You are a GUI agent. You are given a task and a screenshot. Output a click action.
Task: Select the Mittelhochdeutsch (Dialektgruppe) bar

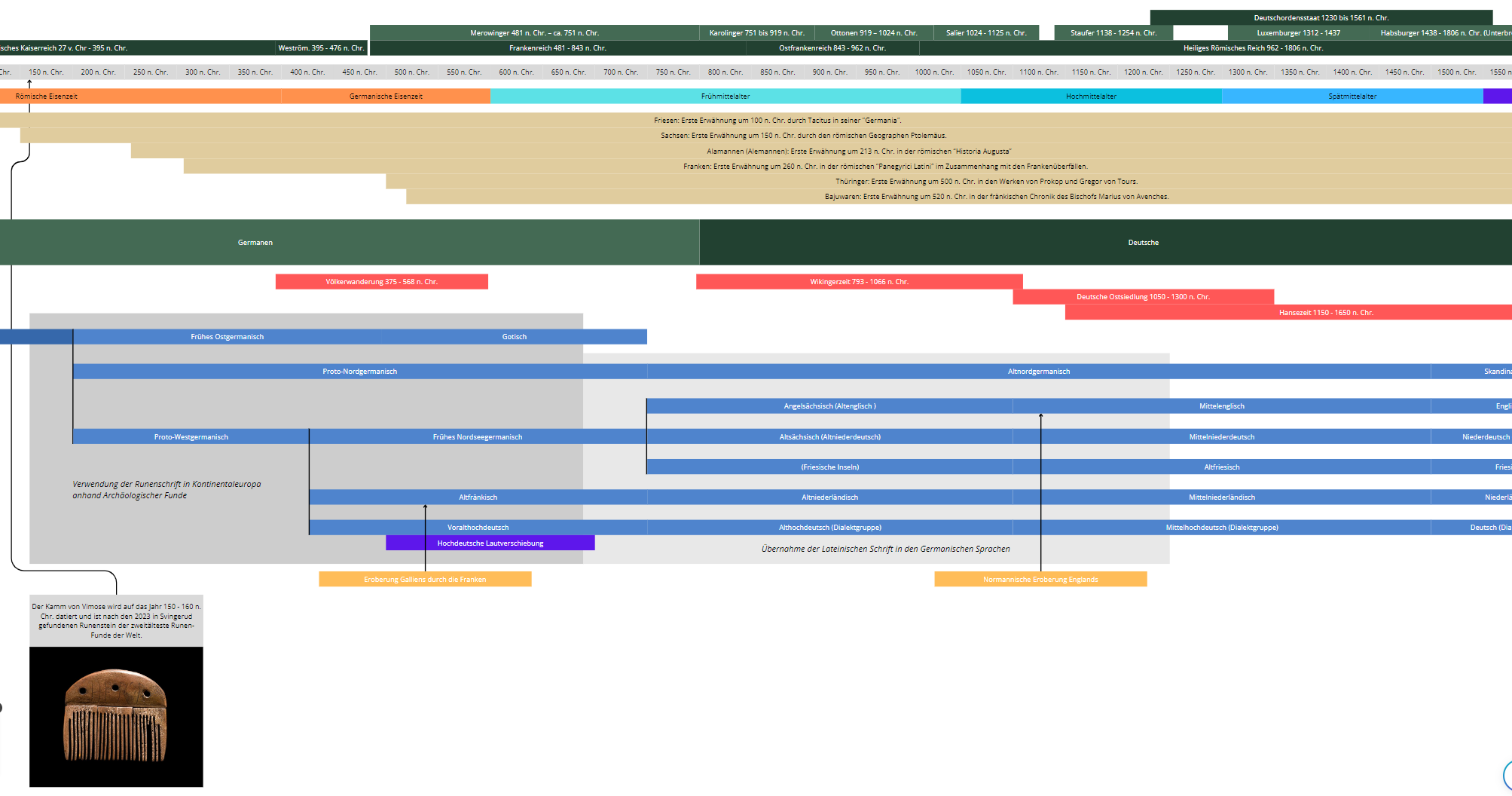[1221, 528]
